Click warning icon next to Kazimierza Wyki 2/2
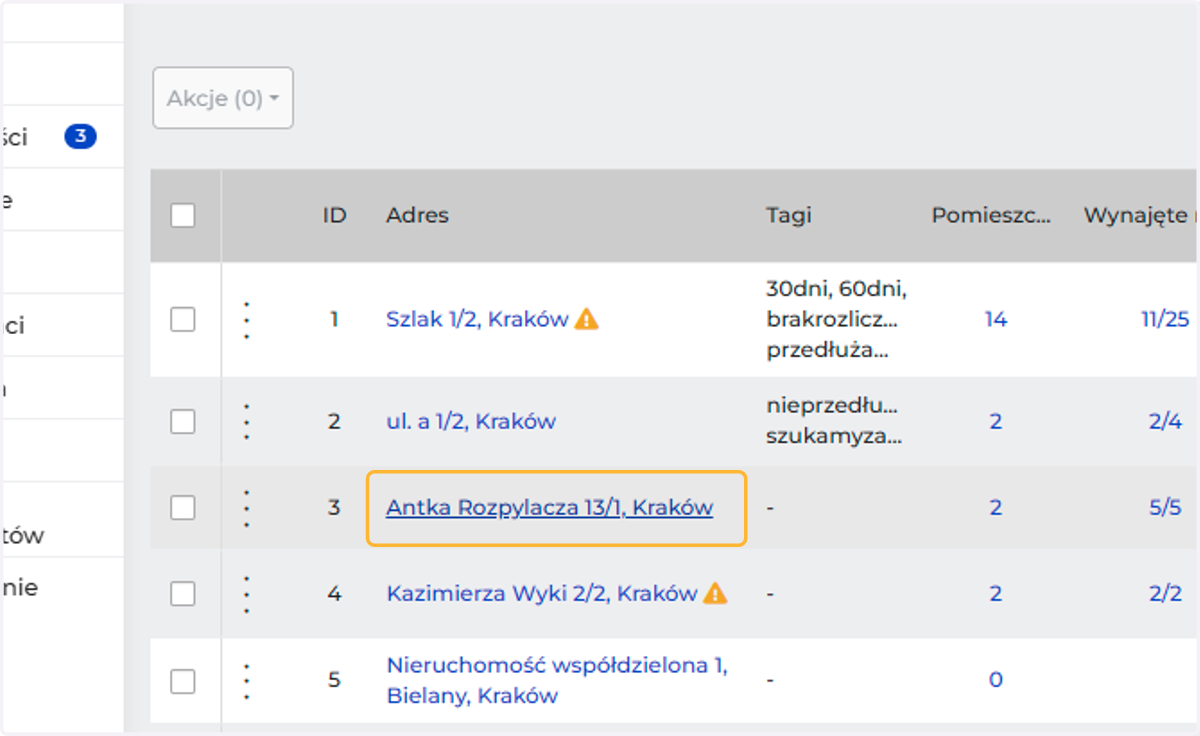 point(715,593)
